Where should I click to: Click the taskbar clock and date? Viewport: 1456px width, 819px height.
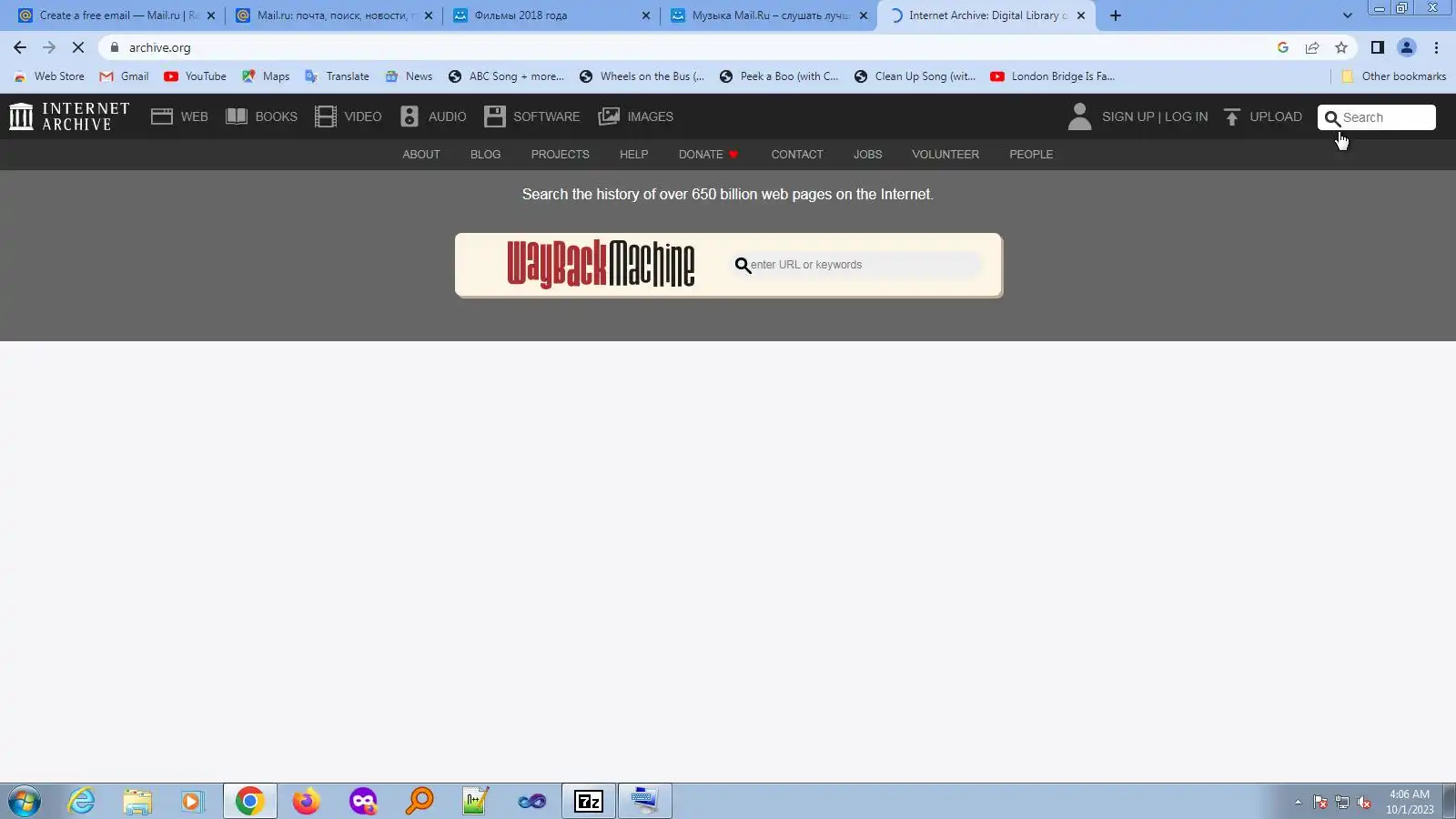pos(1410,802)
